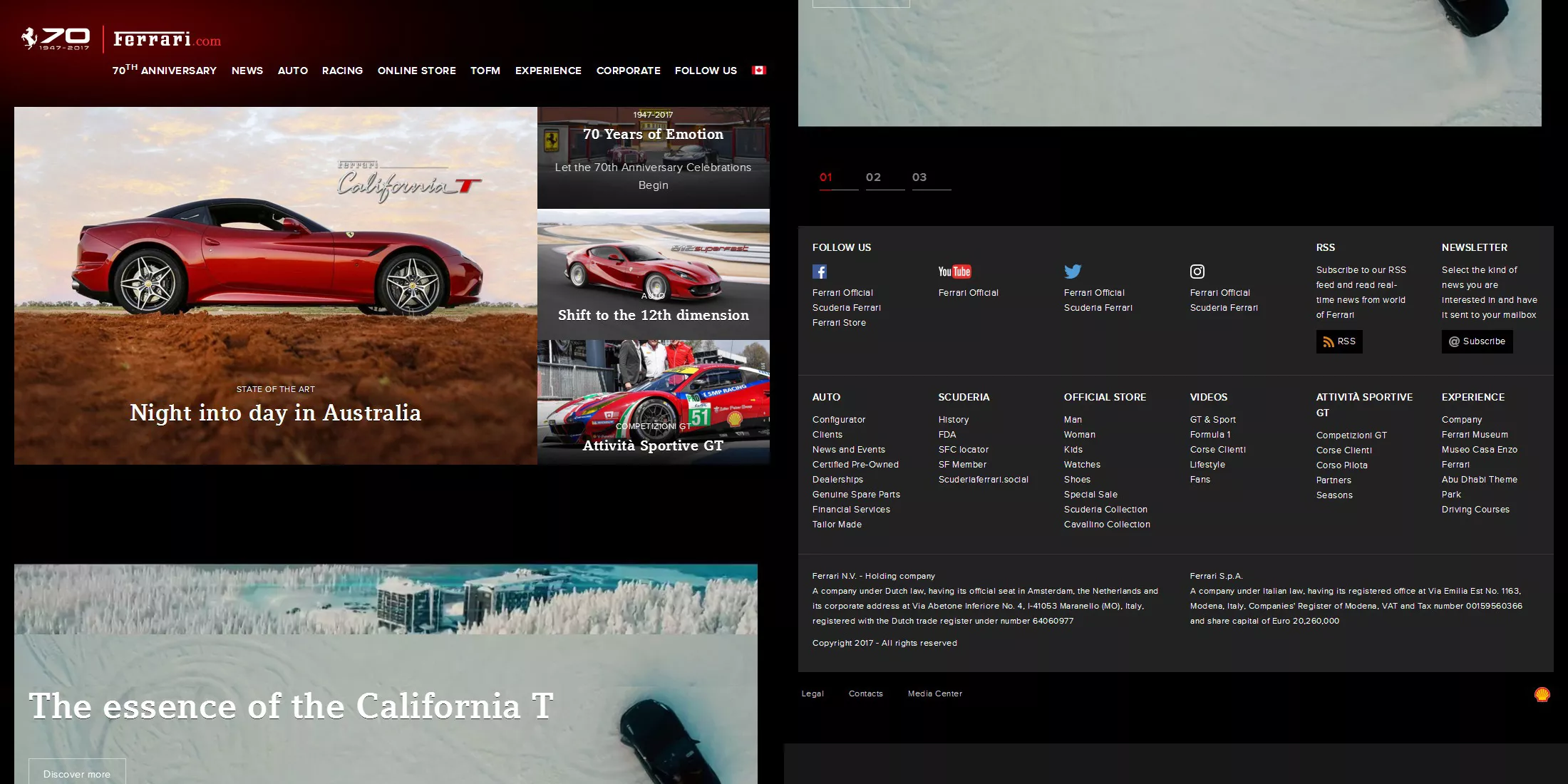
Task: Open the Ferrari Museum link
Action: tap(1475, 435)
